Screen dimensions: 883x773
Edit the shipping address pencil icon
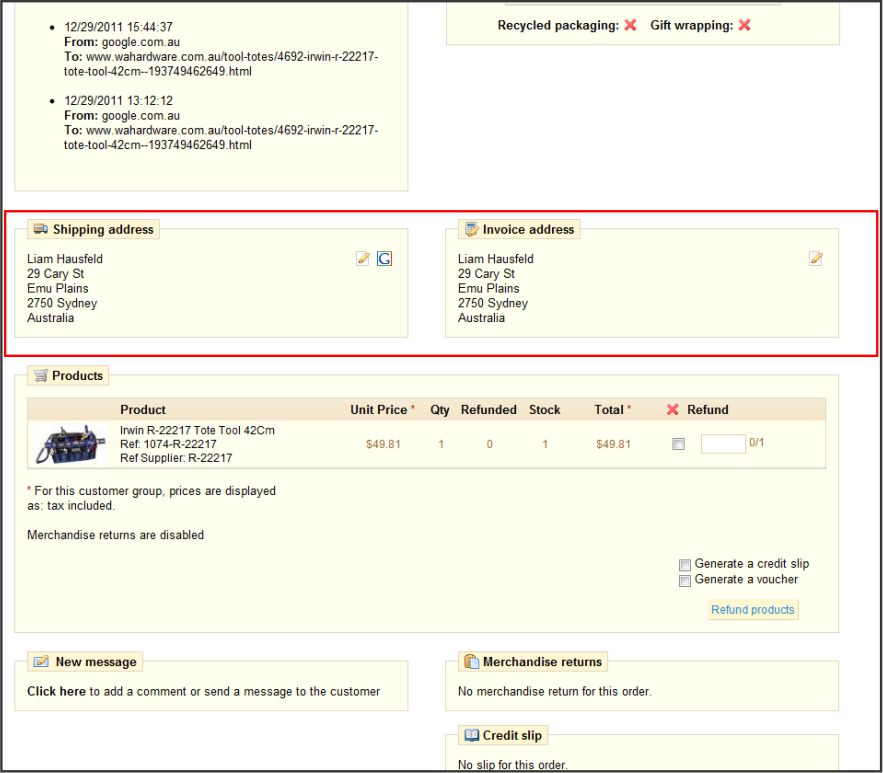363,258
